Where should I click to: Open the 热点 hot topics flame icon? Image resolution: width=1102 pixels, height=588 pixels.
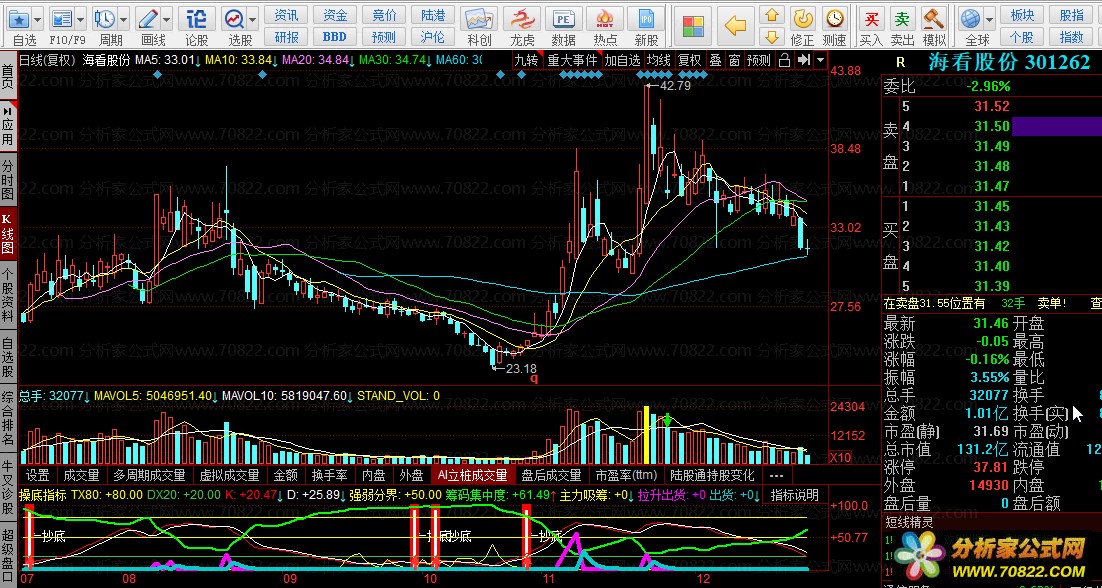[x=605, y=21]
